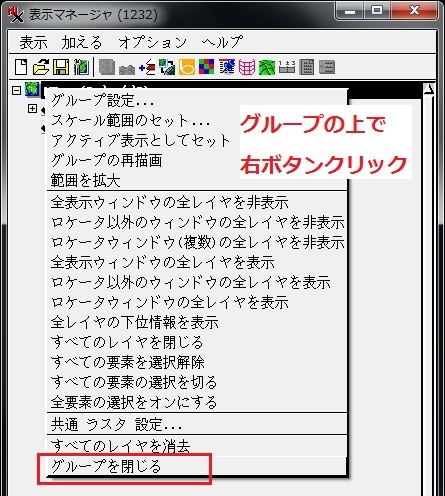Expand the first layer under the group

click(32, 108)
